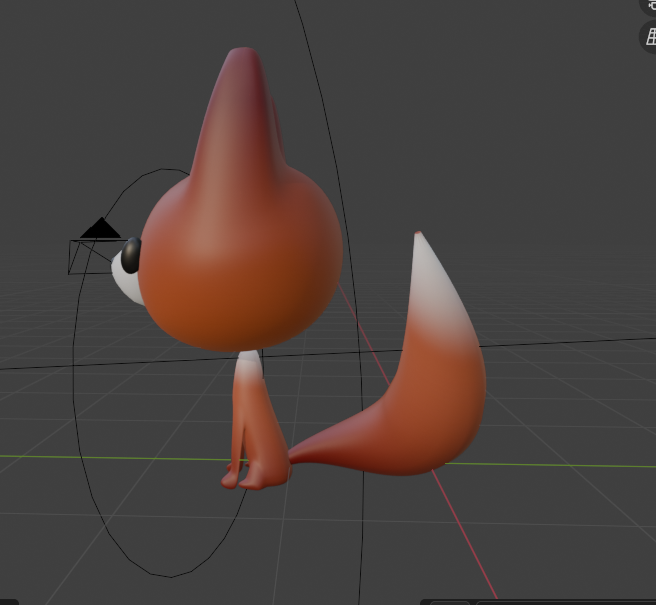The width and height of the screenshot is (656, 605).
Task: Select the fox's black eye
Action: coord(132,254)
